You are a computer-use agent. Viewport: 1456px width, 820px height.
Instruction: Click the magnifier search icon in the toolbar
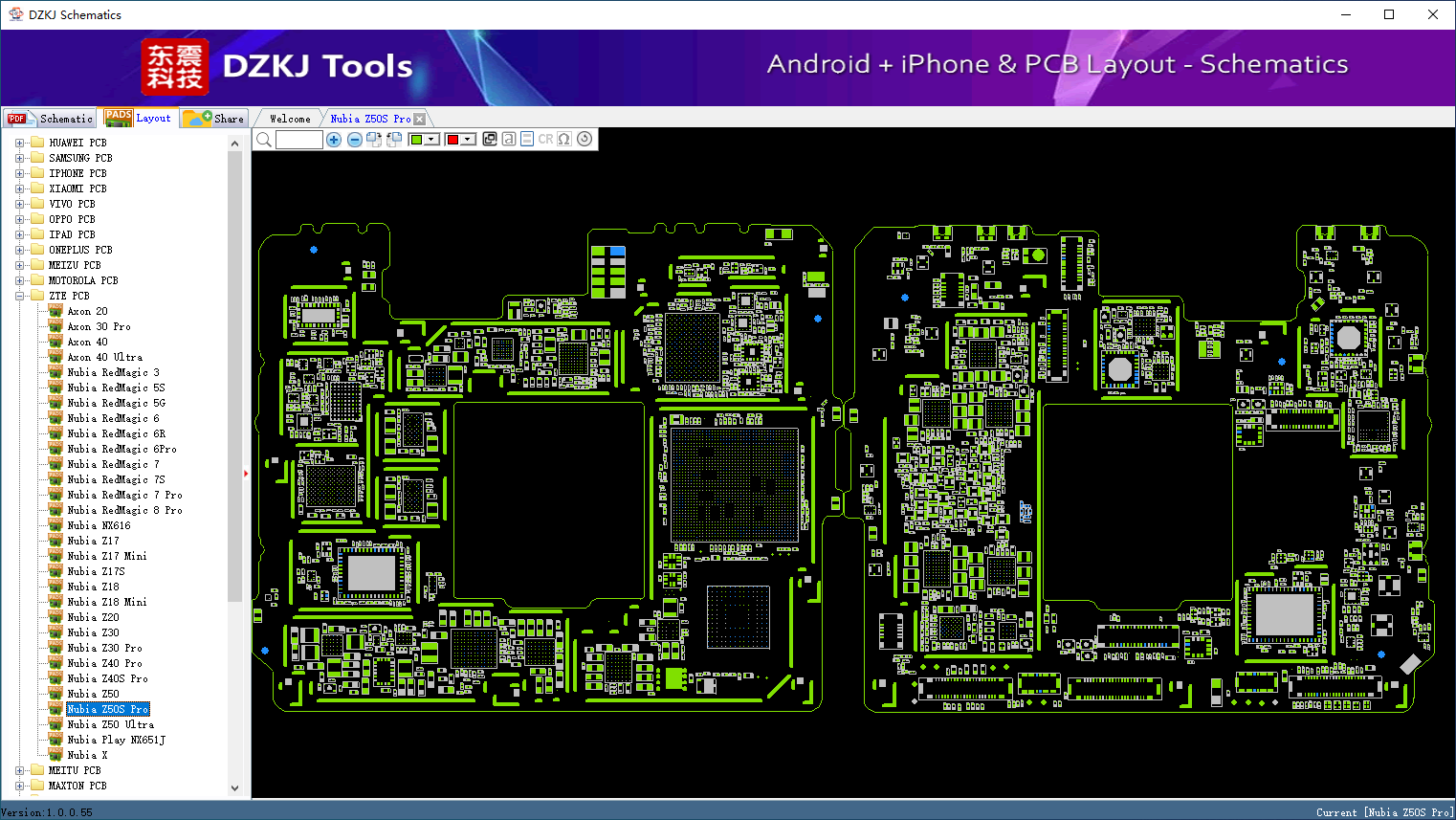click(264, 140)
